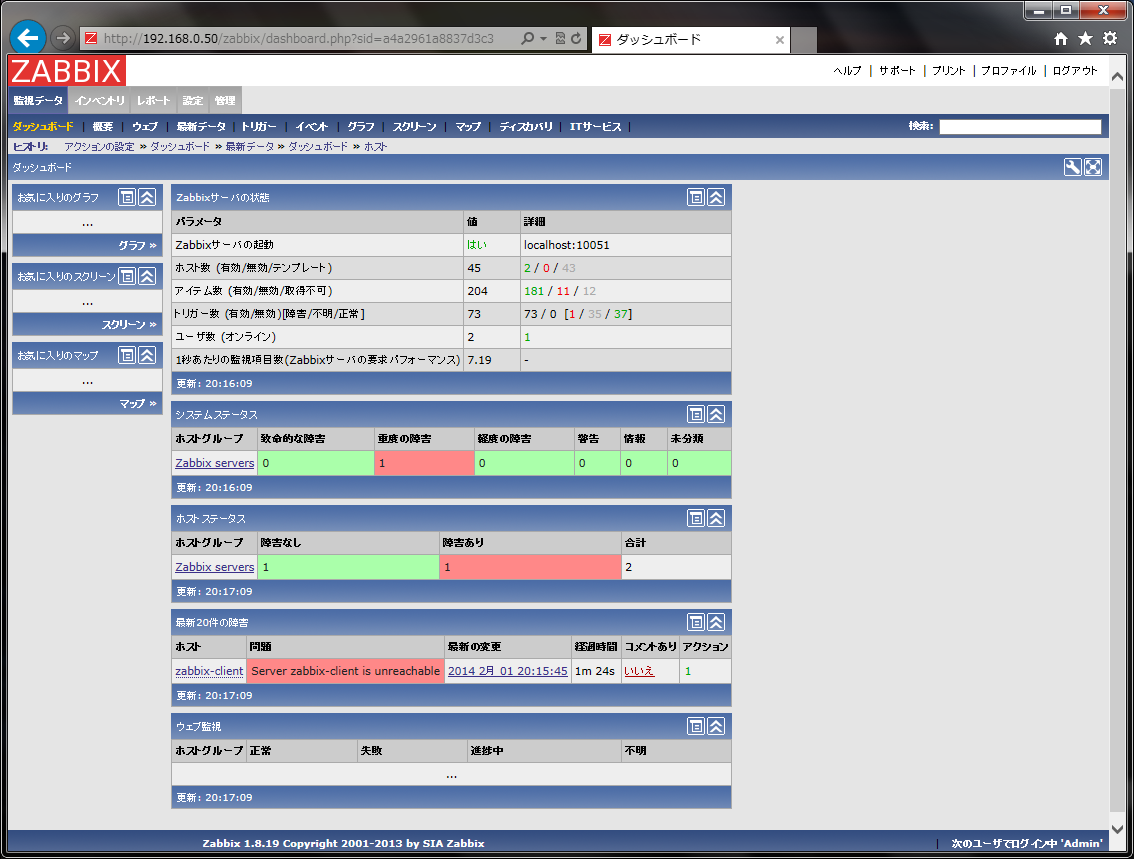Open the ITサービス submenu item
The height and width of the screenshot is (859, 1134).
click(x=595, y=127)
